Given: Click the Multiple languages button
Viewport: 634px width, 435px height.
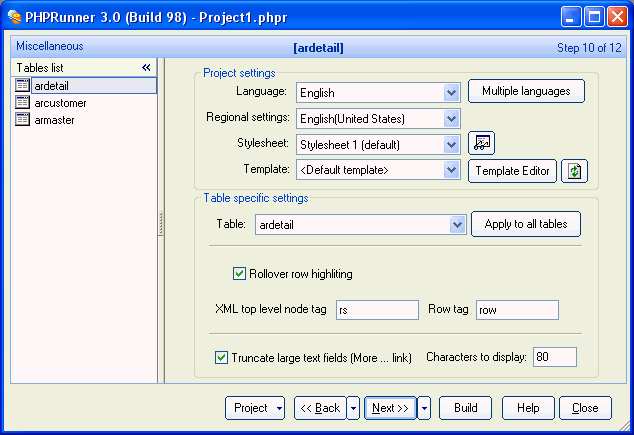Looking at the screenshot, I should [526, 91].
